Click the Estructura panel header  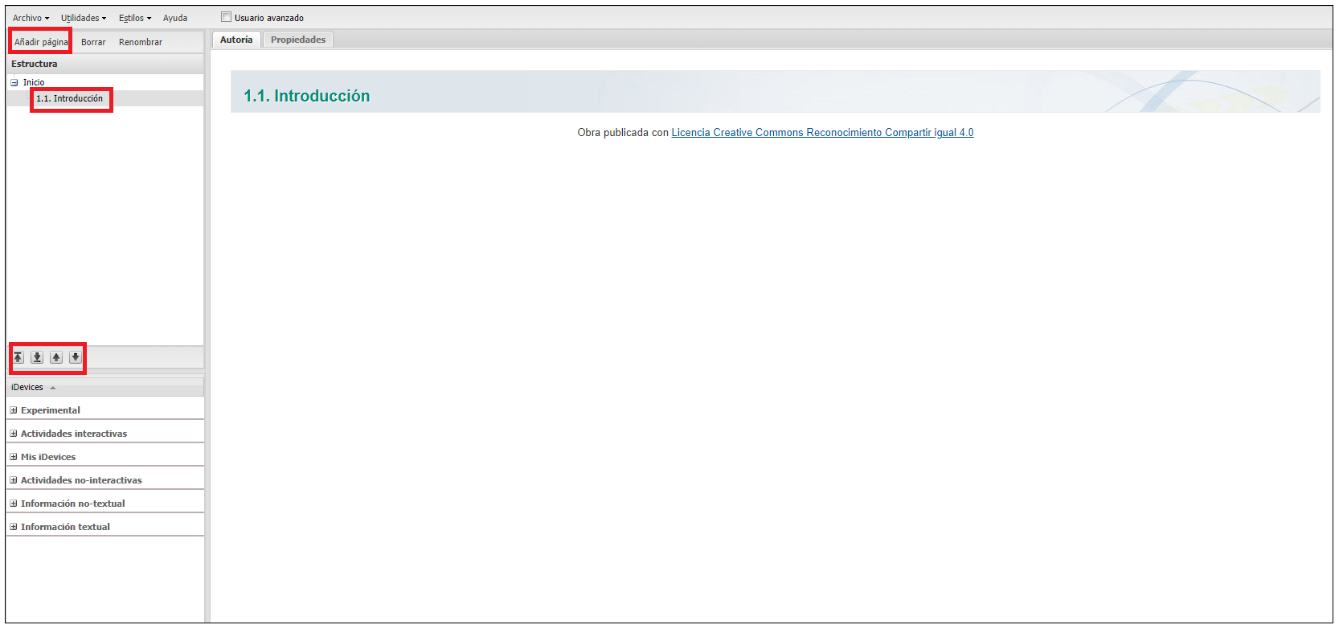point(105,64)
